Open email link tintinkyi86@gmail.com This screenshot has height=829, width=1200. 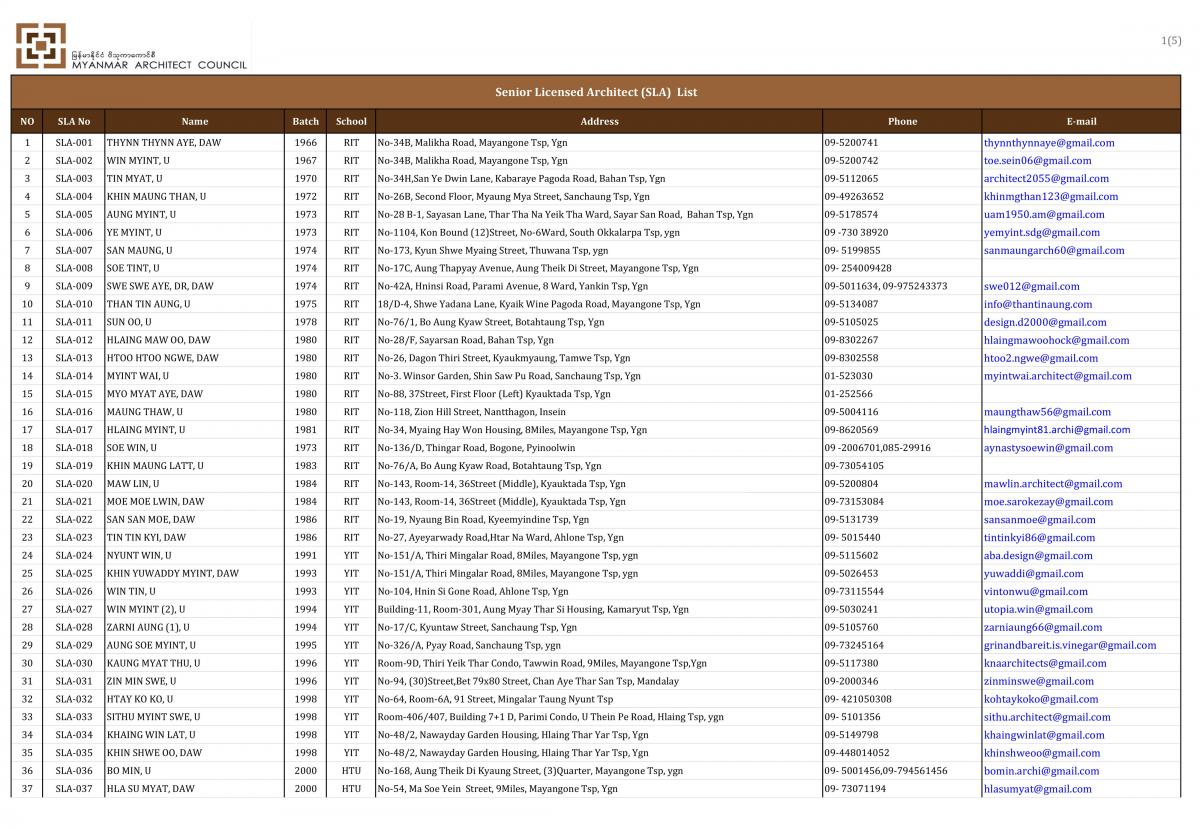pos(1041,538)
